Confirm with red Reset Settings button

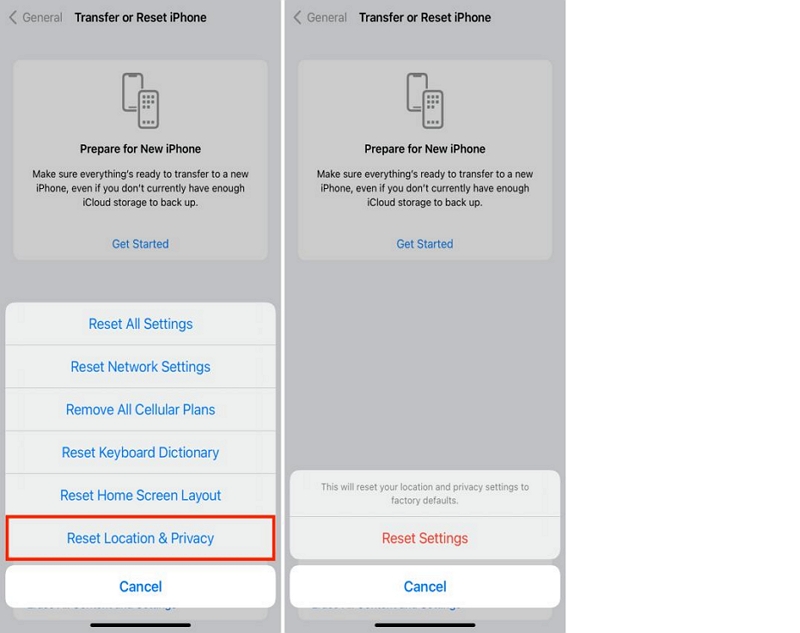425,538
